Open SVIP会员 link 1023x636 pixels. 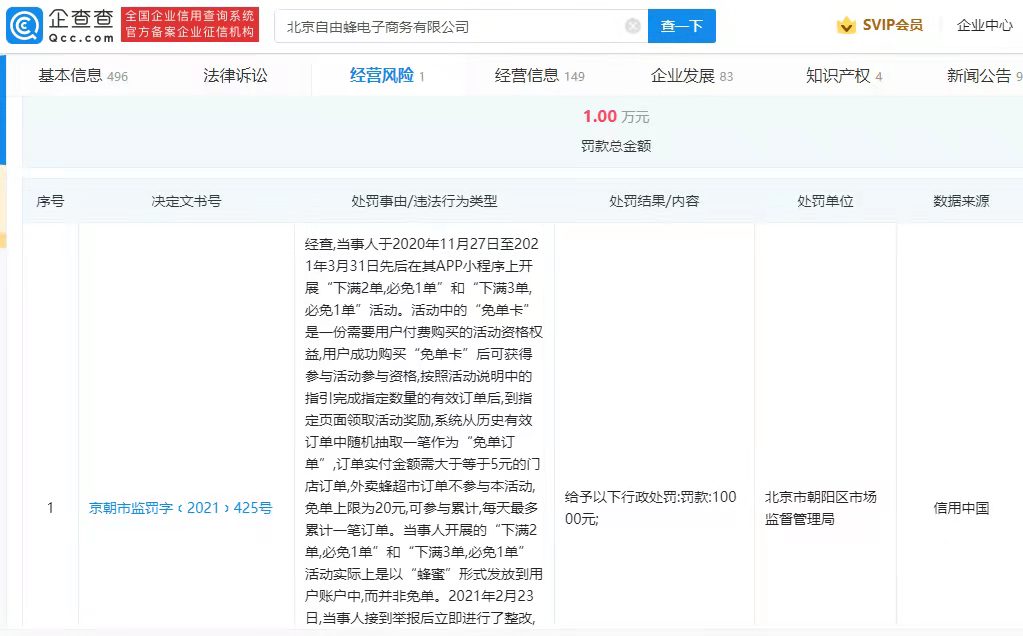893,25
